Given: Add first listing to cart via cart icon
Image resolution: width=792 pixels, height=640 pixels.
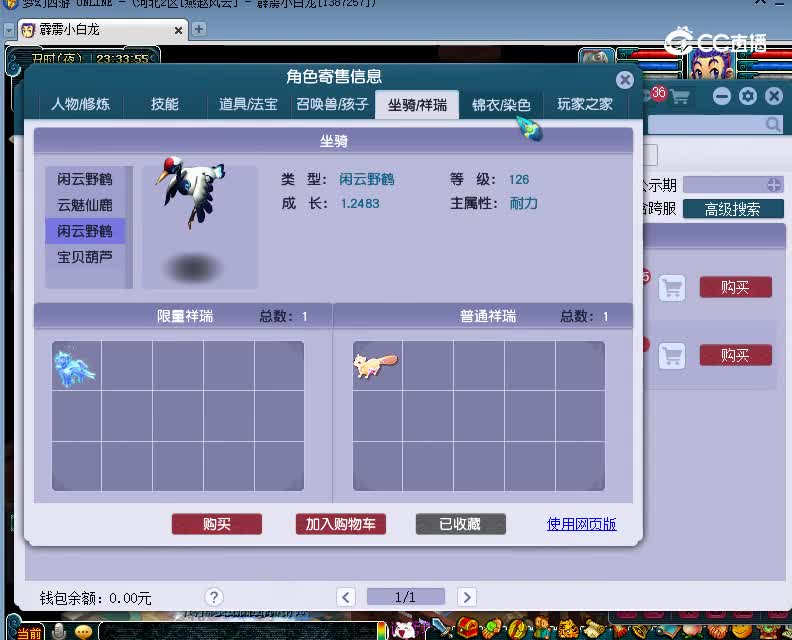Looking at the screenshot, I should coord(672,288).
